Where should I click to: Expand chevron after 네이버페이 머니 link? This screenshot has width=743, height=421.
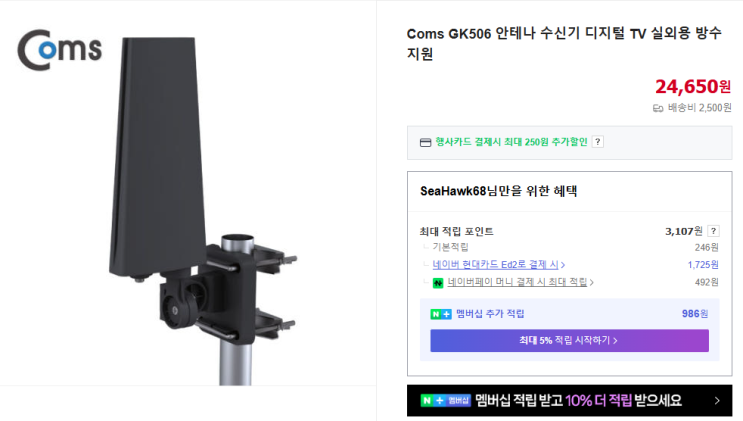(x=591, y=283)
